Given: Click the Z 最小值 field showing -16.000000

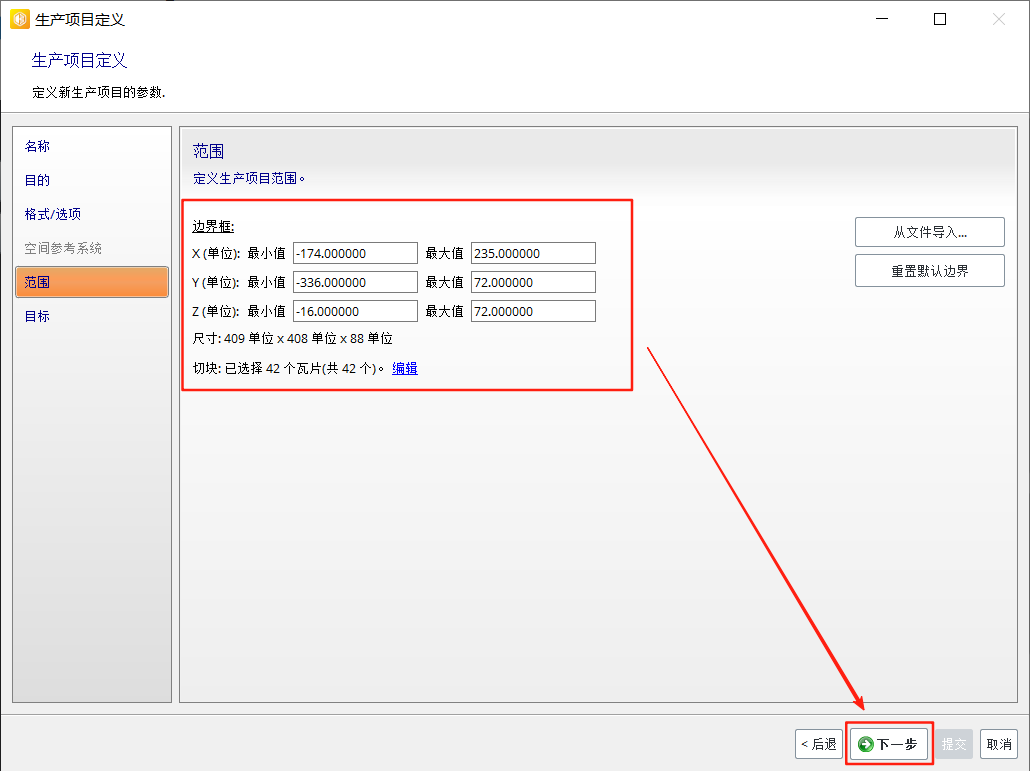Looking at the screenshot, I should [355, 312].
